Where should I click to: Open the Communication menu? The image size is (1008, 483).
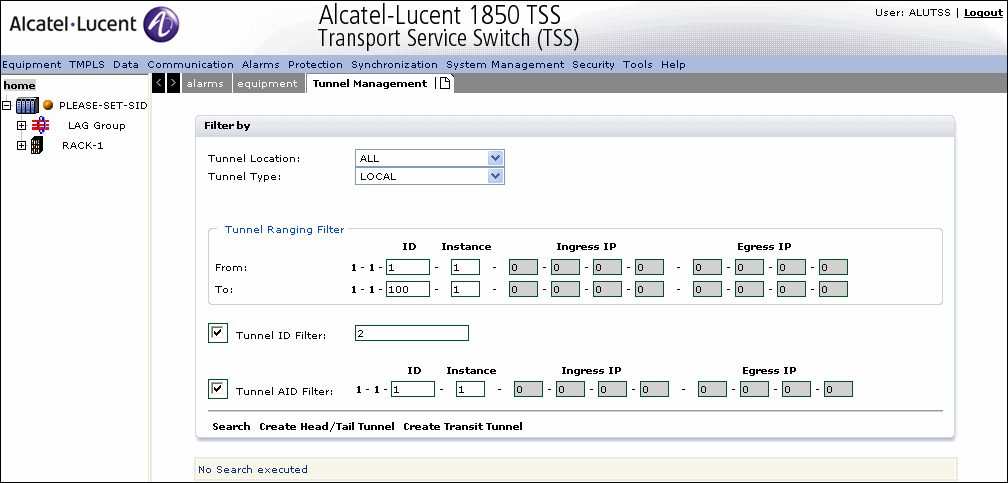tap(190, 64)
